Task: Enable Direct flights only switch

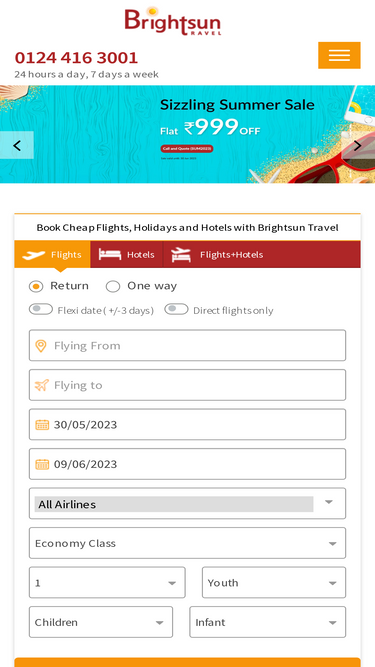Action: (x=176, y=309)
